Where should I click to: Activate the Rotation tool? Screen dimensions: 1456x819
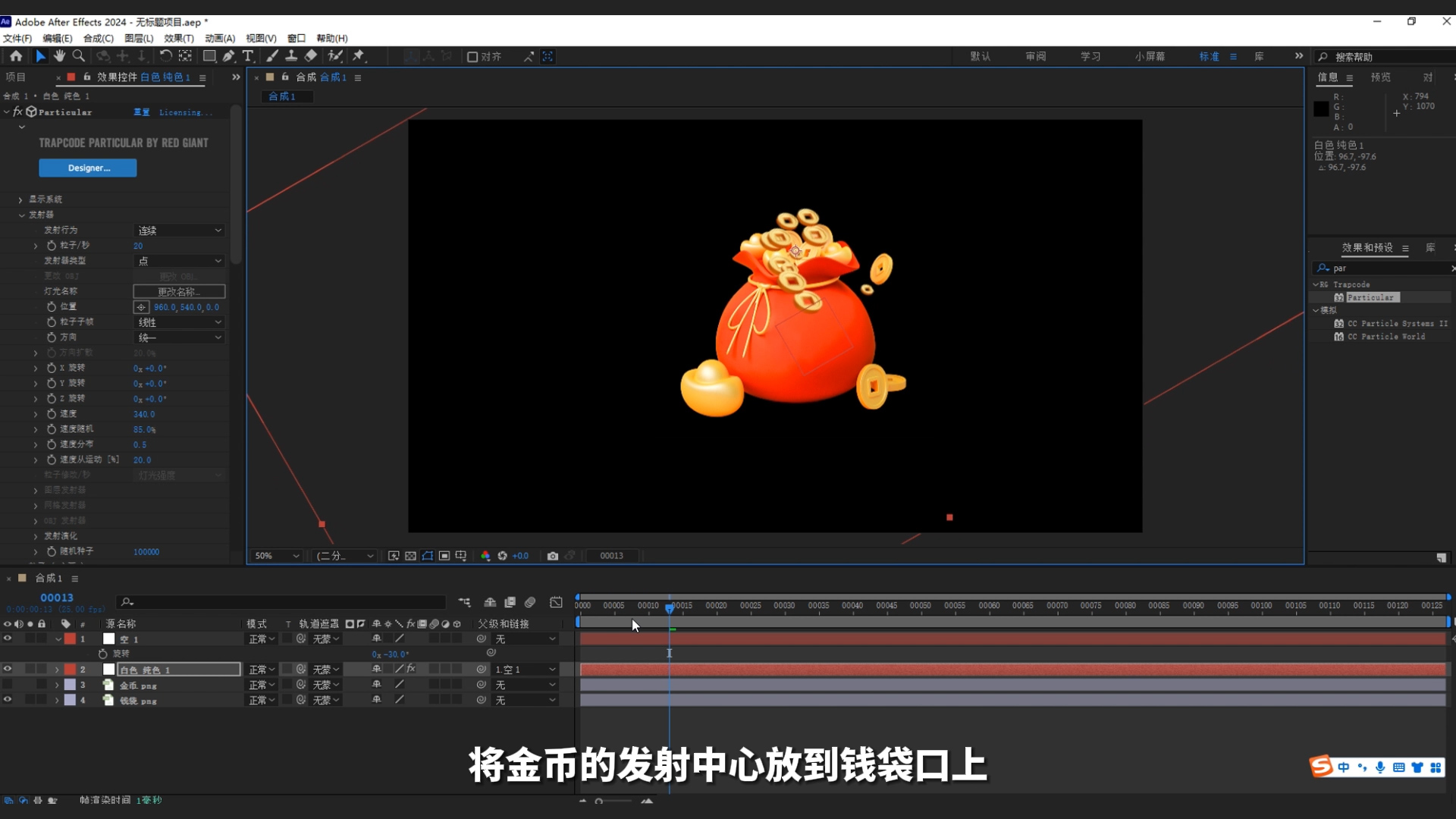click(165, 56)
